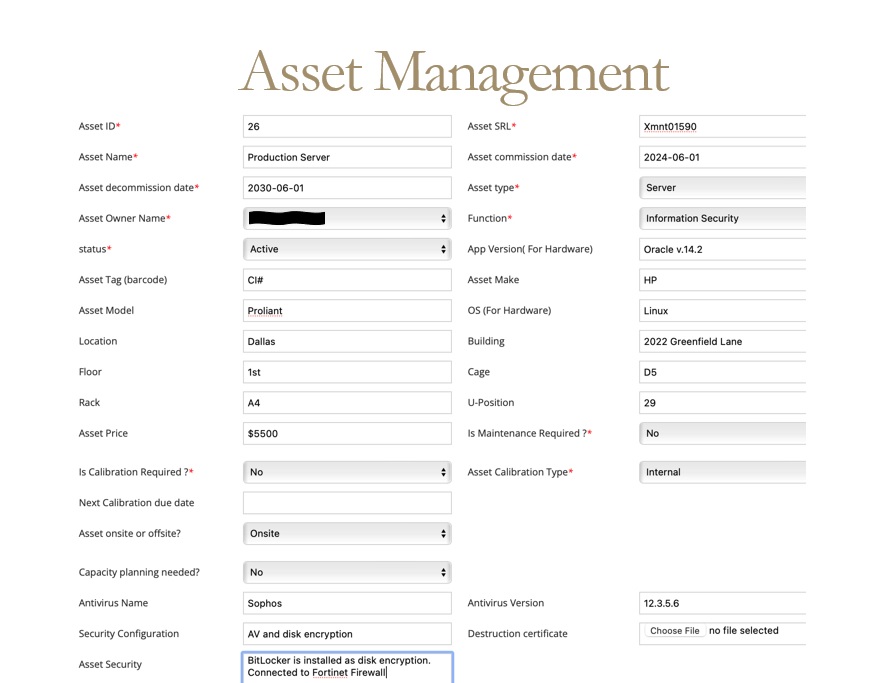Click the Asset ID input field
This screenshot has height=683, width=895.
[347, 127]
